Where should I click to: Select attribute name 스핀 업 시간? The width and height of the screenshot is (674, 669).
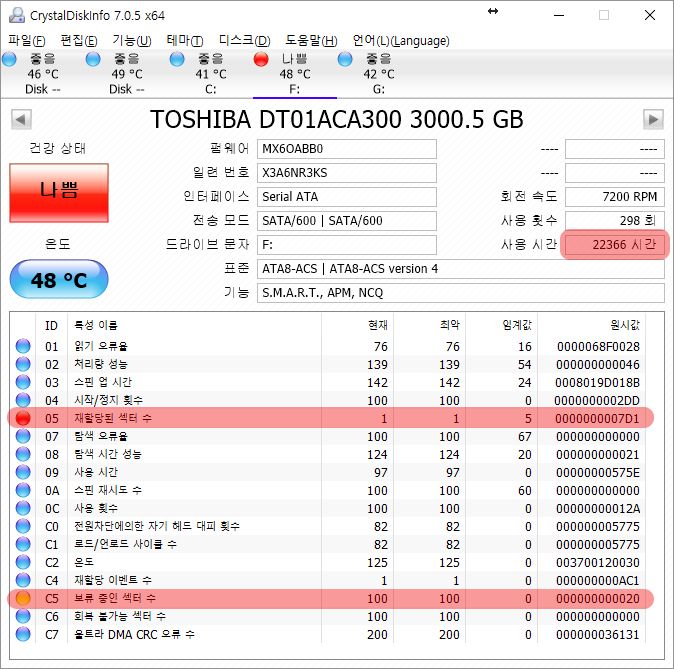point(103,382)
